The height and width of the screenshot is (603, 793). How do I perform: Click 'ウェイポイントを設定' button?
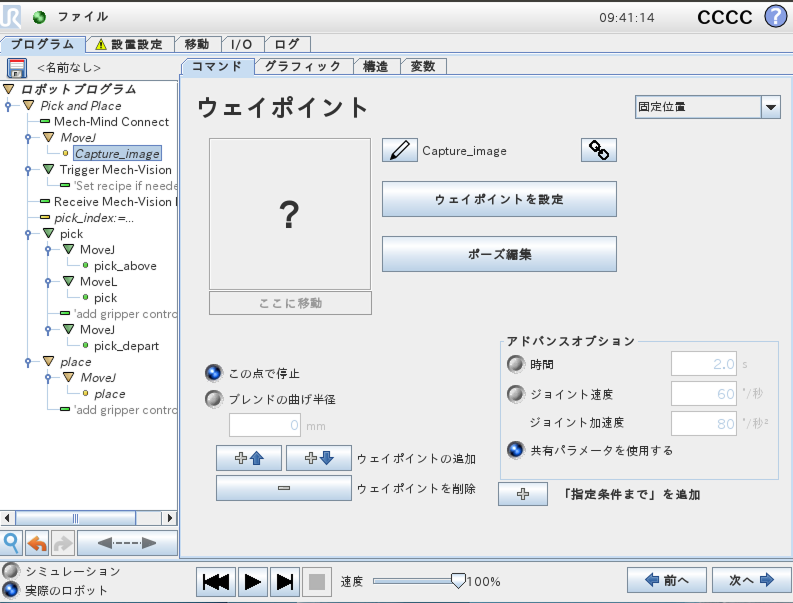click(499, 199)
